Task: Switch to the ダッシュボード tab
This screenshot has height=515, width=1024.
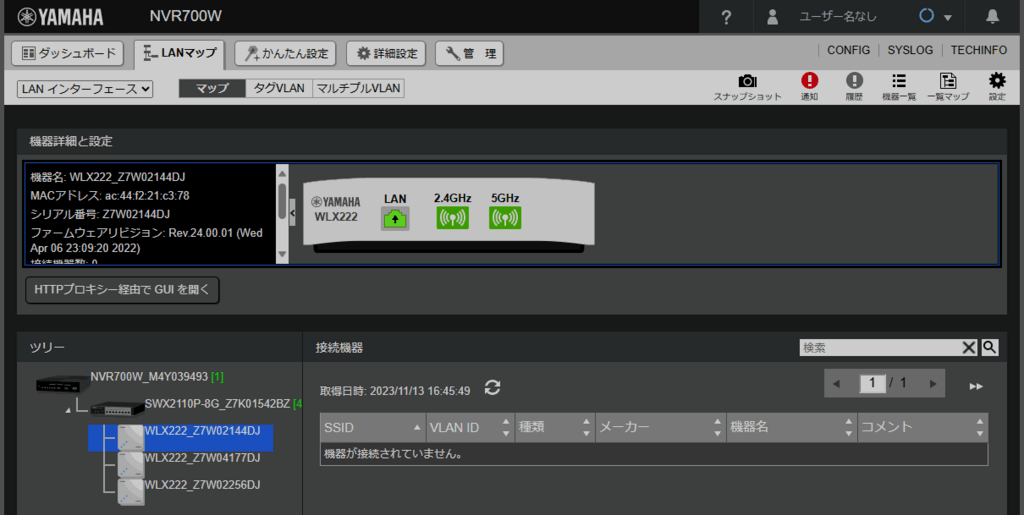Action: click(x=68, y=54)
